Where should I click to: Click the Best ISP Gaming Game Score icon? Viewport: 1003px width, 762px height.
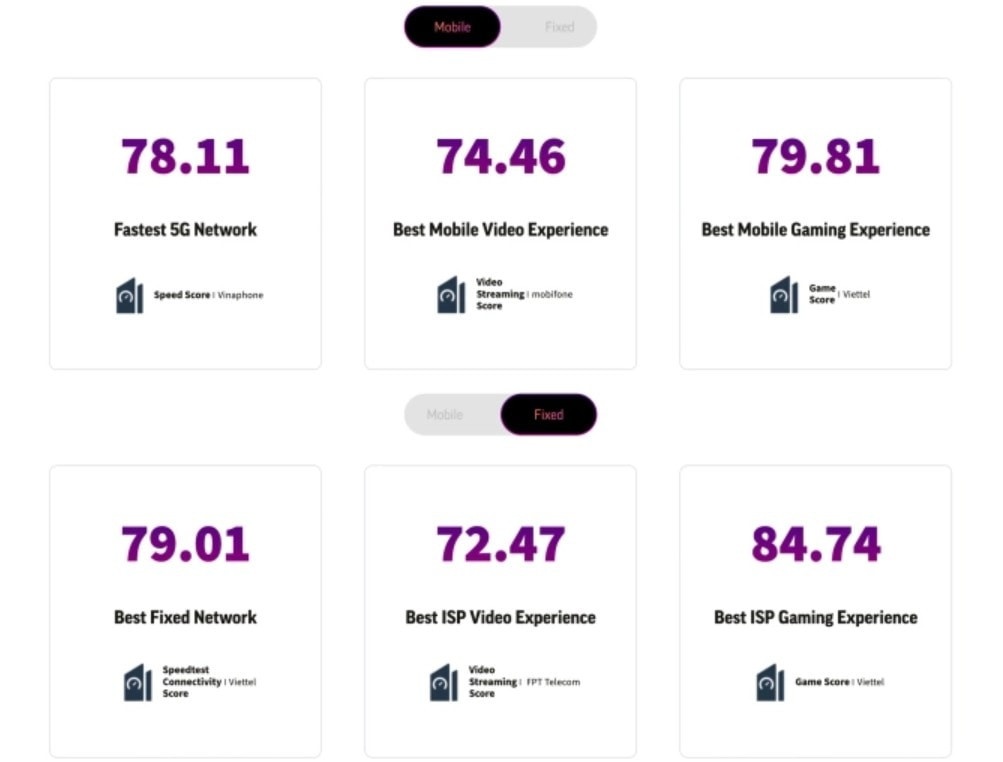click(x=770, y=682)
